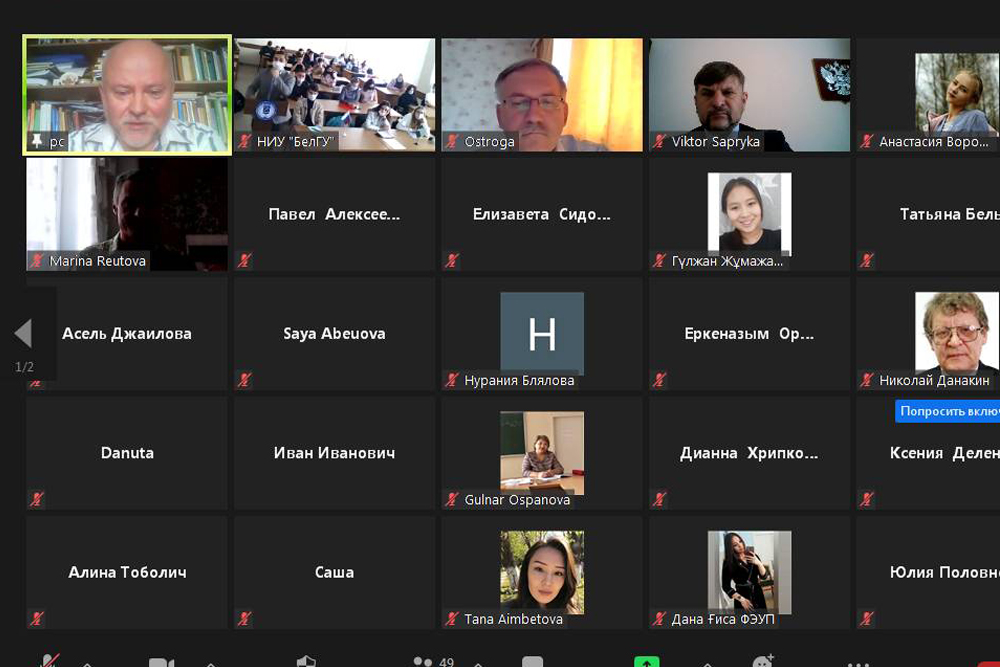Viewport: 1000px width, 667px height.
Task: Open the Security shield options
Action: point(307,661)
